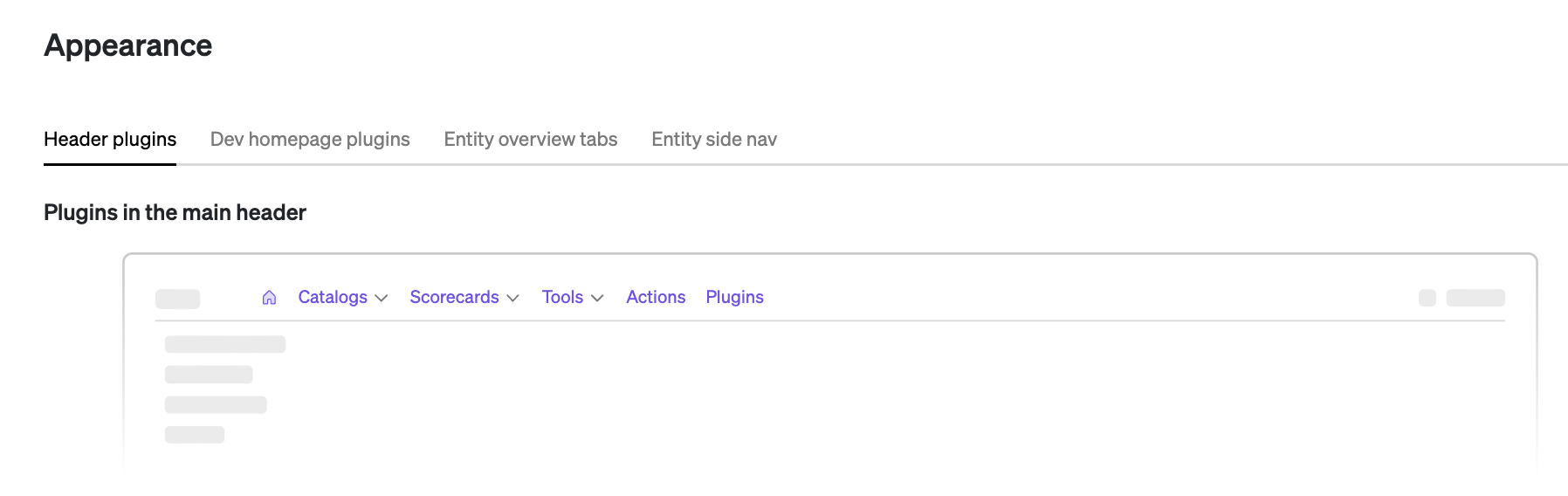
Task: Click the logo placeholder left of the home icon
Action: pos(178,299)
